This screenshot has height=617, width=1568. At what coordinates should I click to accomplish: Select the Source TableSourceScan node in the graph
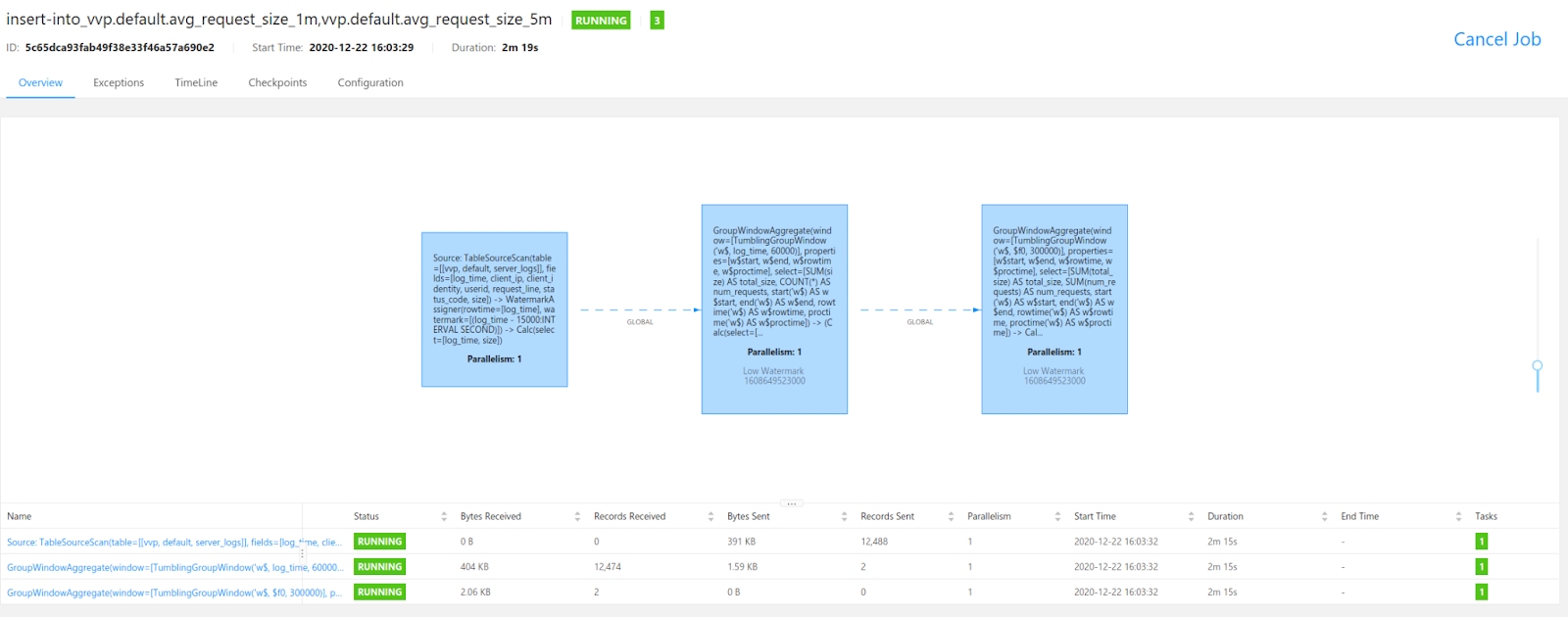494,309
